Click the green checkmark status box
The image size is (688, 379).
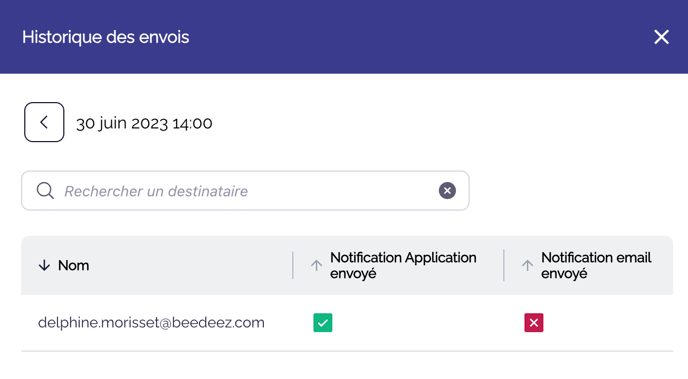pyautogui.click(x=322, y=322)
